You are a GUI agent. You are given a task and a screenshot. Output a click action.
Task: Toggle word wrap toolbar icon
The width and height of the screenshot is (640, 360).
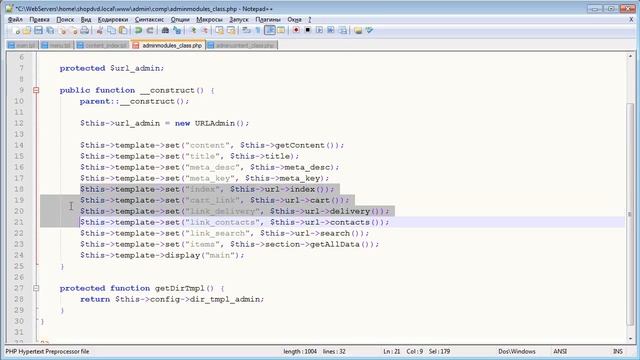247,31
